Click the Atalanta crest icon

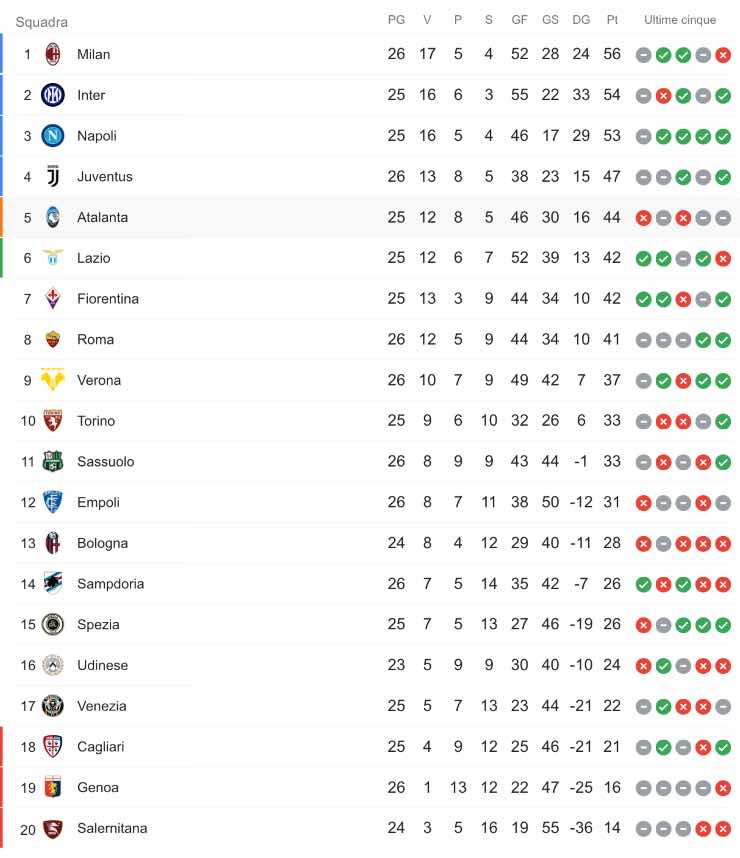point(53,217)
